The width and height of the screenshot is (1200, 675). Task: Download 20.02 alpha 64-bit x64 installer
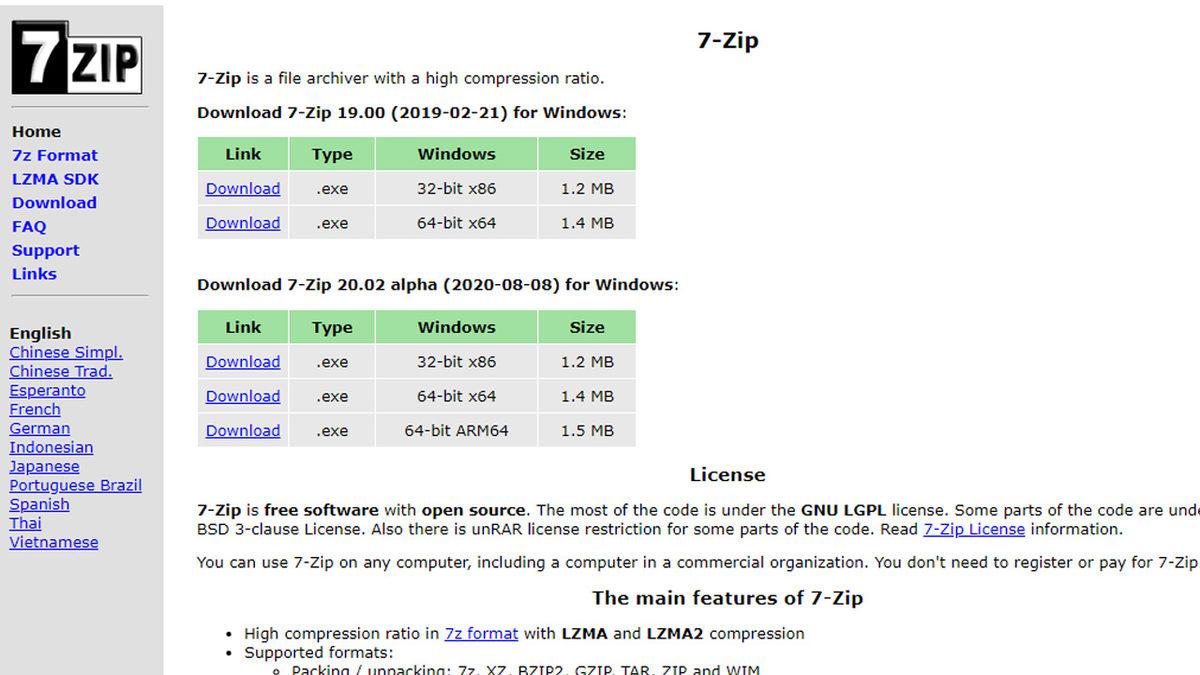243,396
